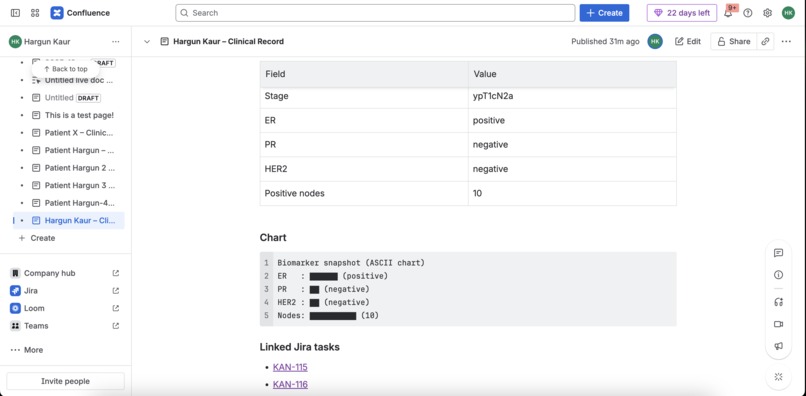Image resolution: width=806 pixels, height=396 pixels.
Task: Open page more-actions ellipsis
Action: point(786,42)
